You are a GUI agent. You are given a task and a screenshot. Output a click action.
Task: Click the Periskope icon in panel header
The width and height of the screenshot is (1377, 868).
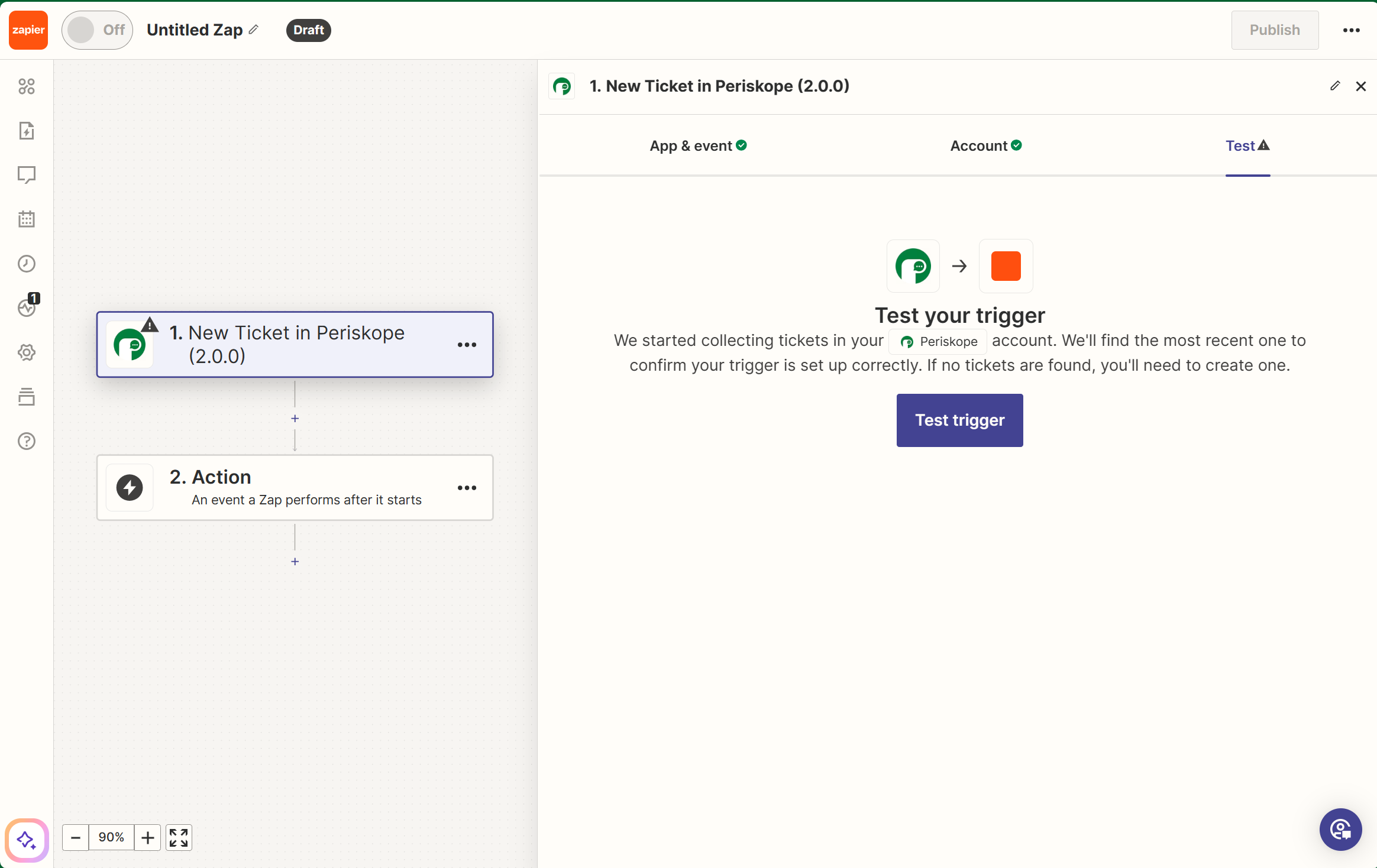[562, 86]
